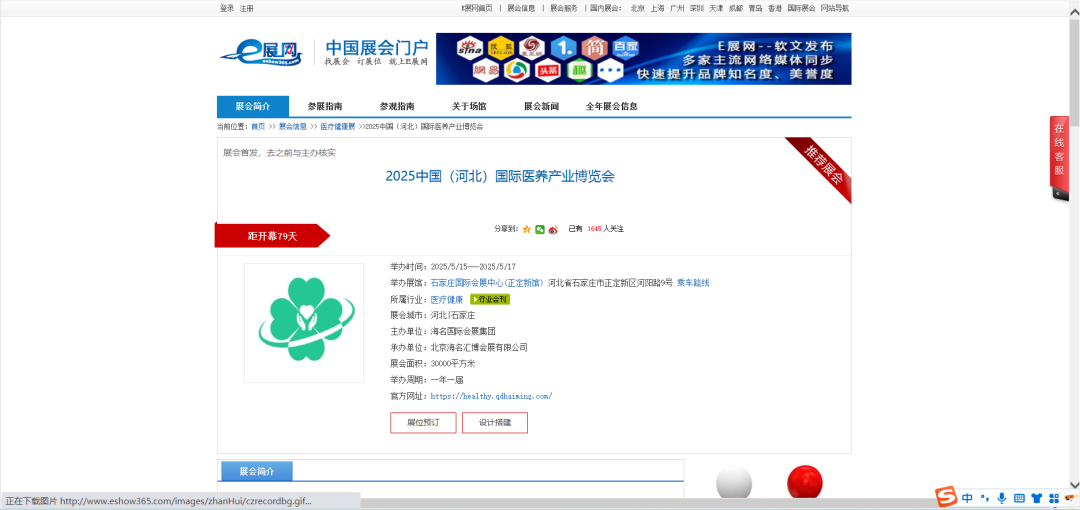Click the 设计搭建 button
1080x510 pixels.
(x=495, y=423)
